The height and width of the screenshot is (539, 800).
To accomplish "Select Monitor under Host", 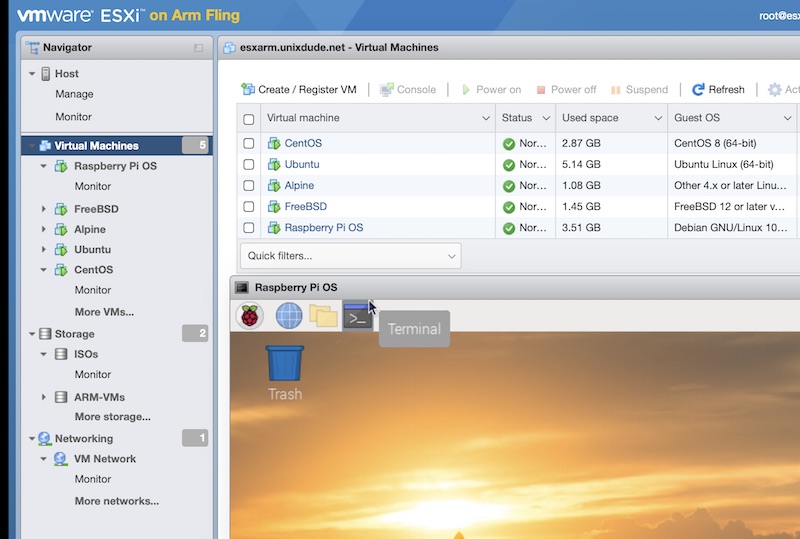I will coord(73,117).
